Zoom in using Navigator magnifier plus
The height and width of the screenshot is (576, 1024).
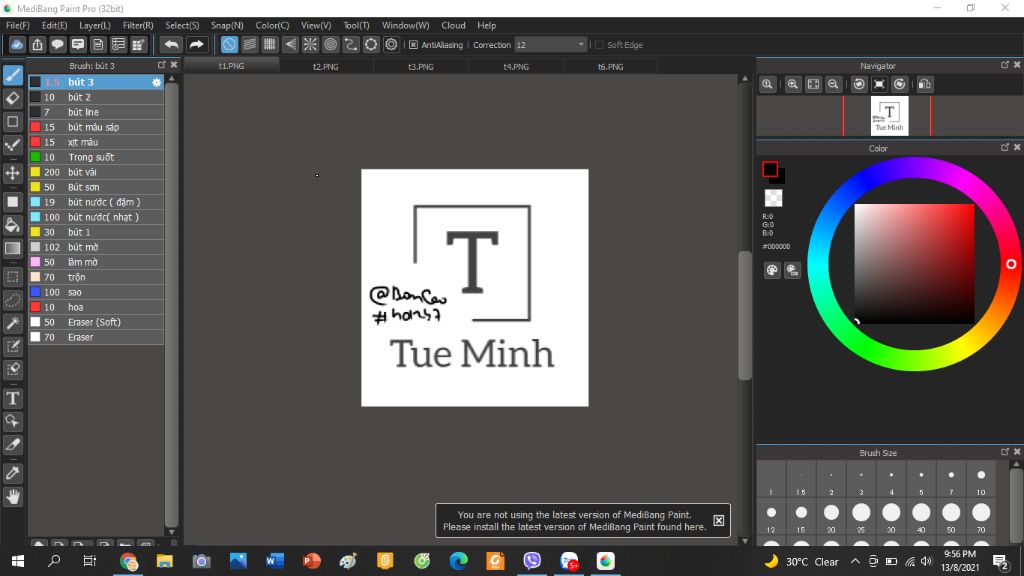(793, 84)
